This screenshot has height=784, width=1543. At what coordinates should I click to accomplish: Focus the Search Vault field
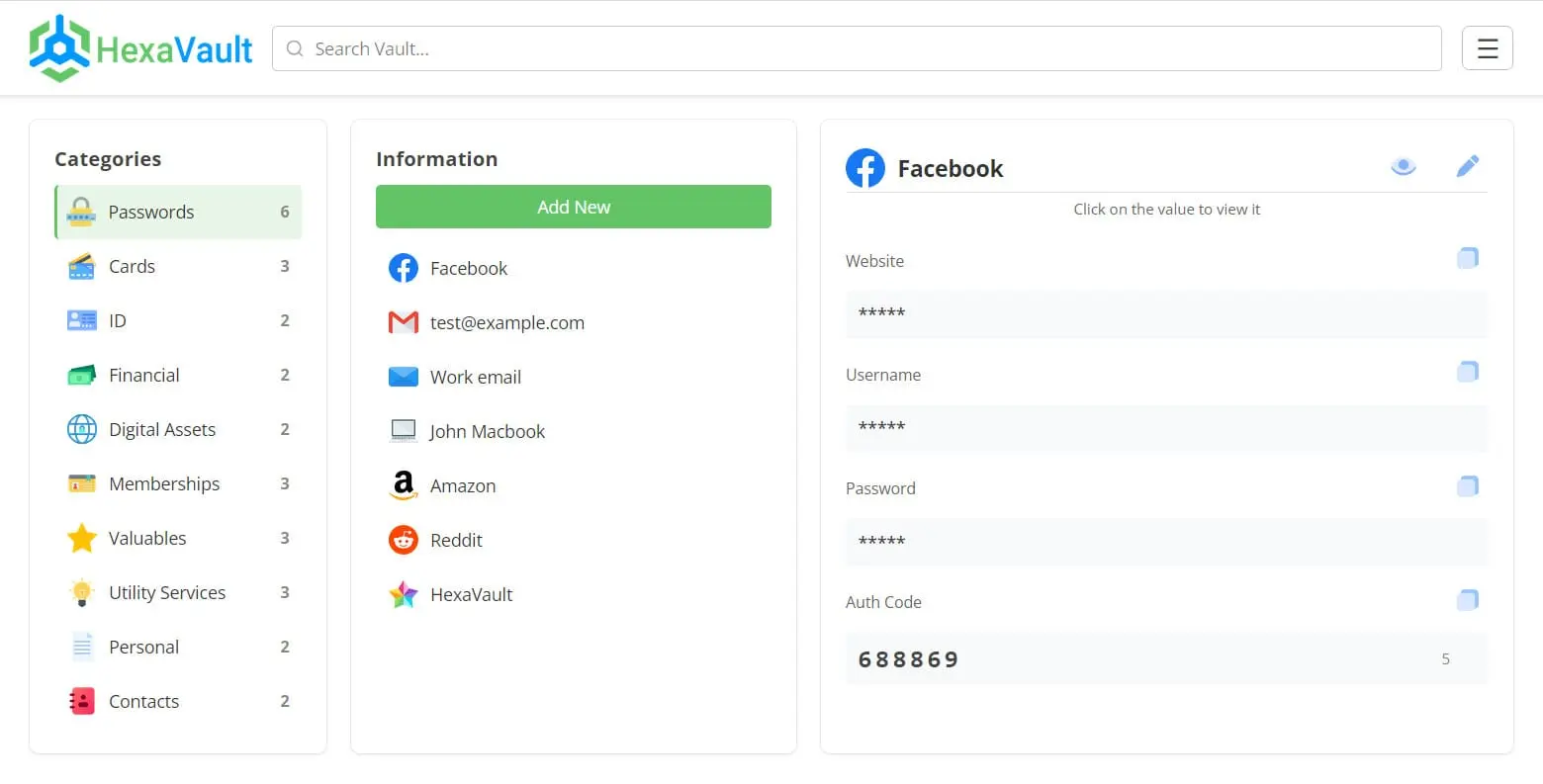coord(857,48)
